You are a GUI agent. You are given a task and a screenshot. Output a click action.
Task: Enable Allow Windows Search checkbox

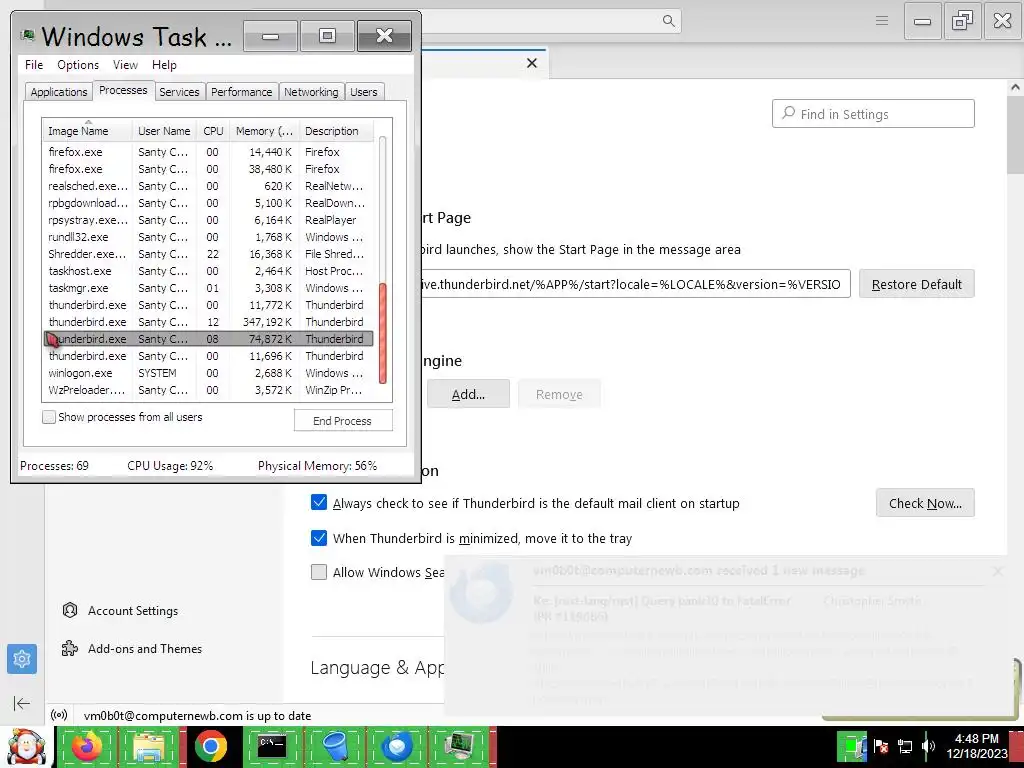[x=319, y=572]
